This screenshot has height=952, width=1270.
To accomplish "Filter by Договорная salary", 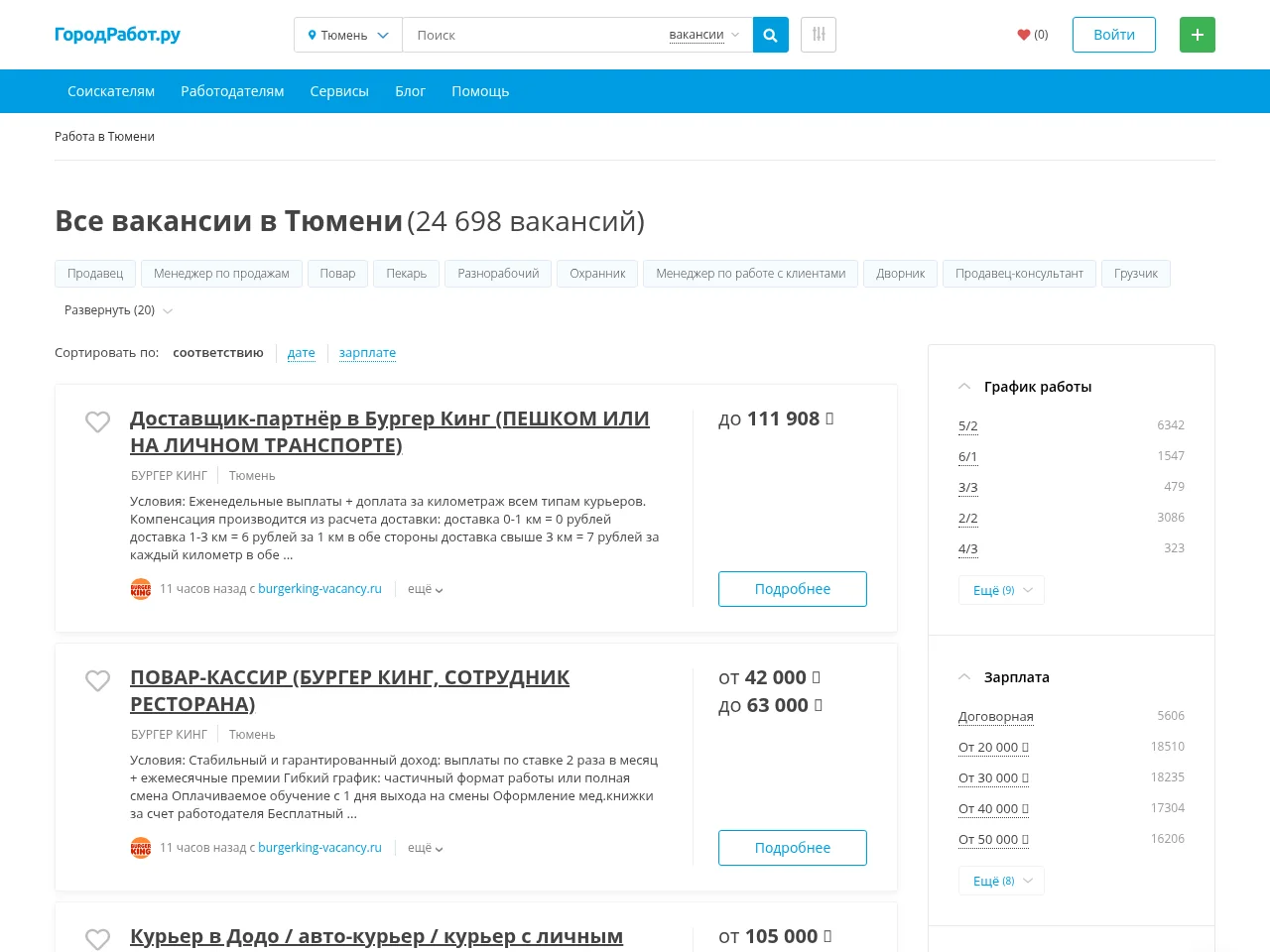I will (x=996, y=717).
